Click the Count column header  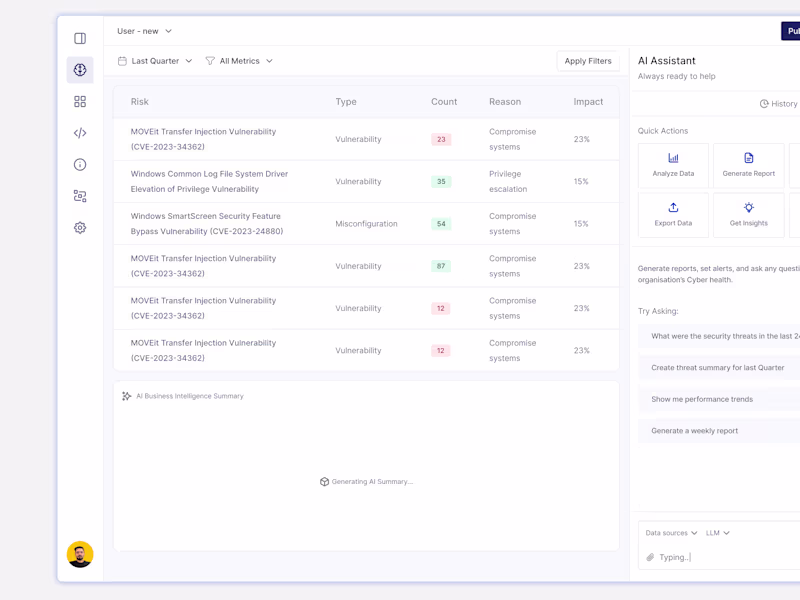click(444, 102)
